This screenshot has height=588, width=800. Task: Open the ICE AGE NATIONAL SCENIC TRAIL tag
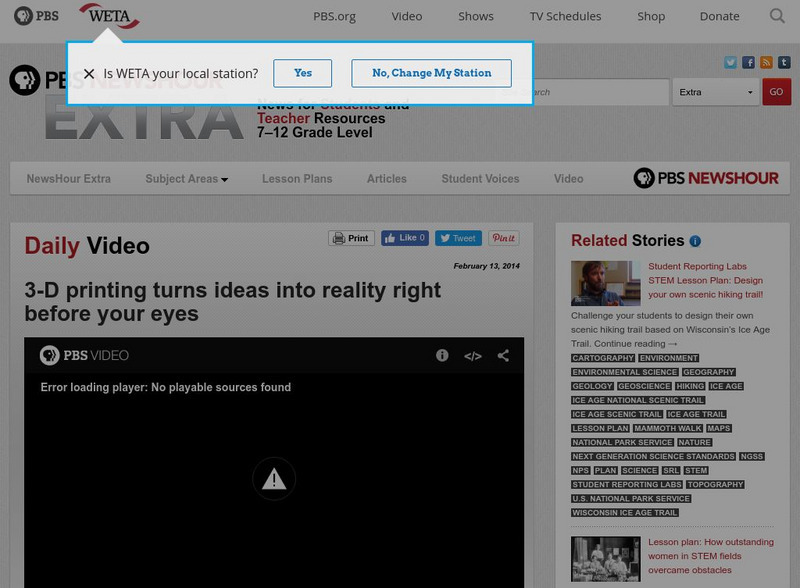[638, 400]
